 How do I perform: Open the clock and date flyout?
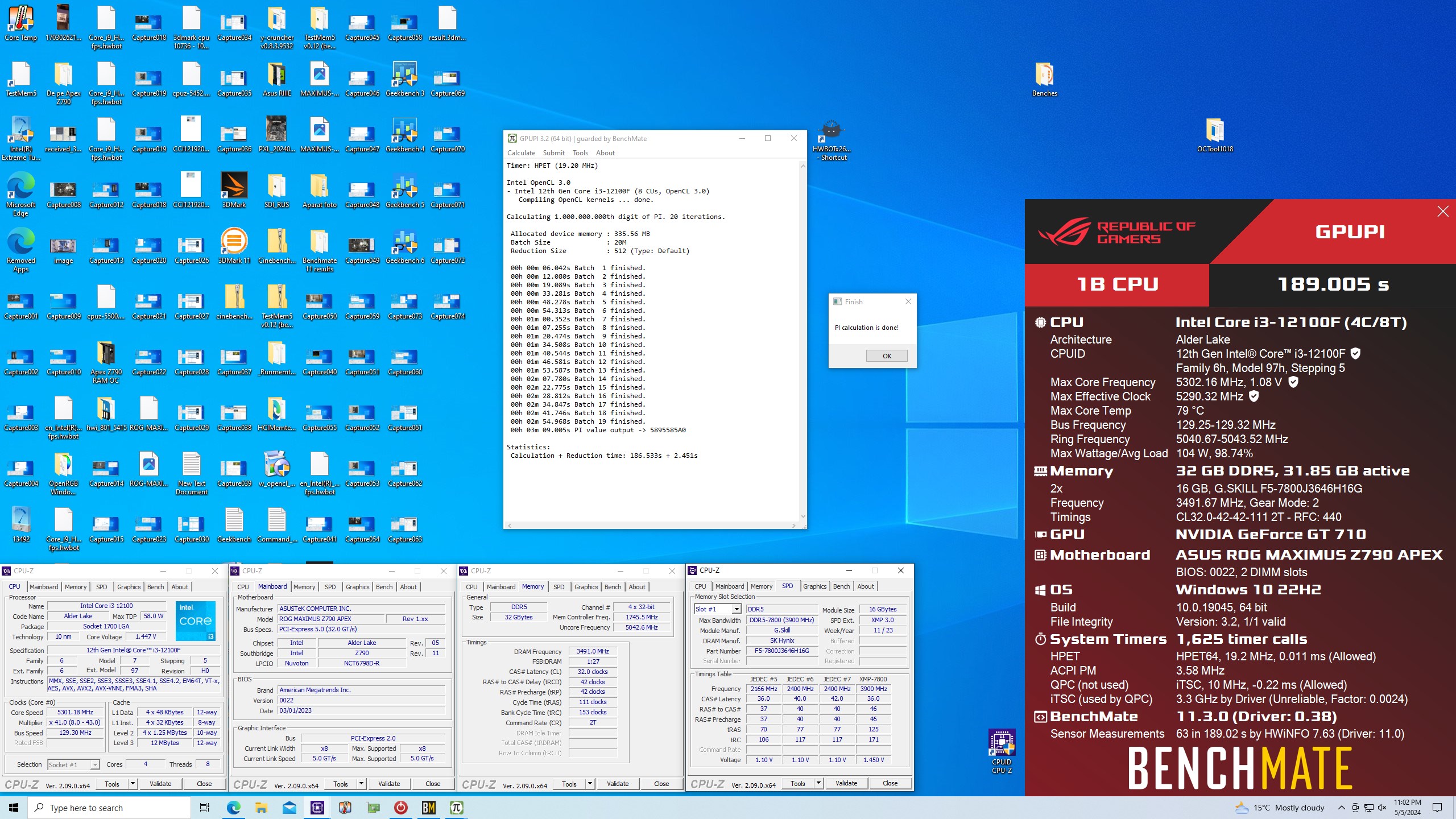click(1407, 808)
